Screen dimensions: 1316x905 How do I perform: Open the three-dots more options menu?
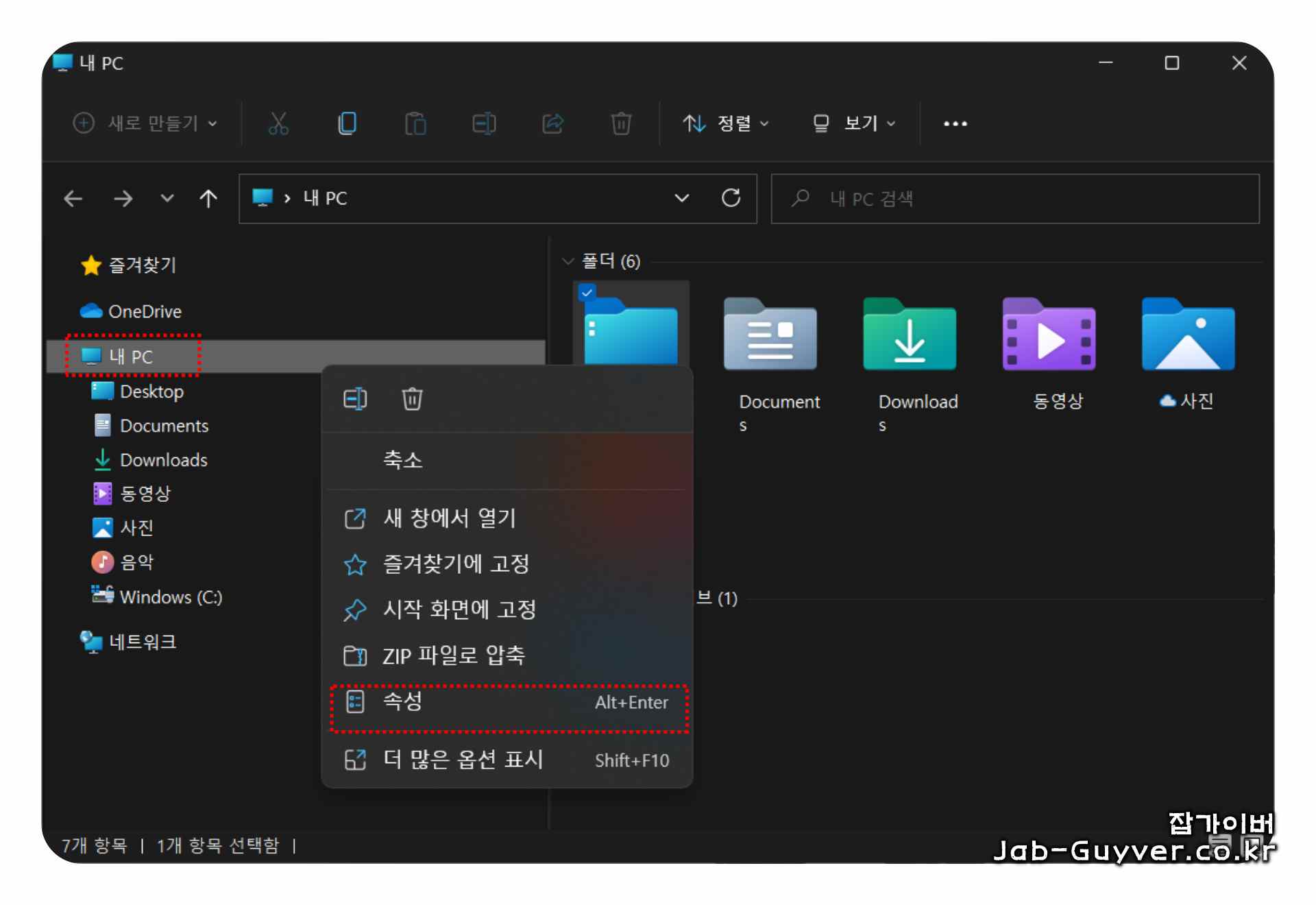(955, 123)
